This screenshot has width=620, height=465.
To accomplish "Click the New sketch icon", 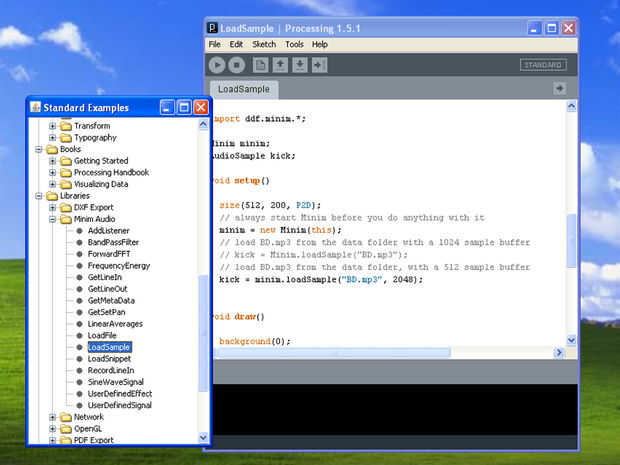I will (260, 65).
